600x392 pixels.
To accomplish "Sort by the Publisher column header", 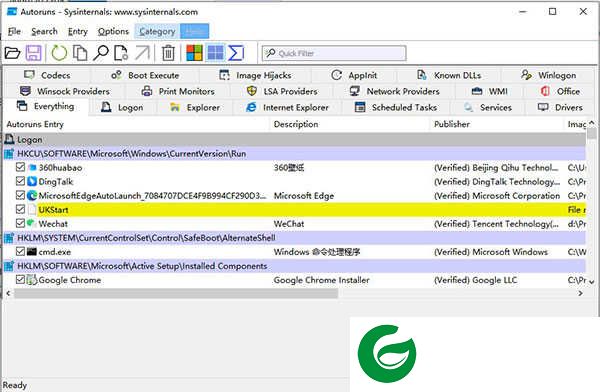I will coord(497,124).
